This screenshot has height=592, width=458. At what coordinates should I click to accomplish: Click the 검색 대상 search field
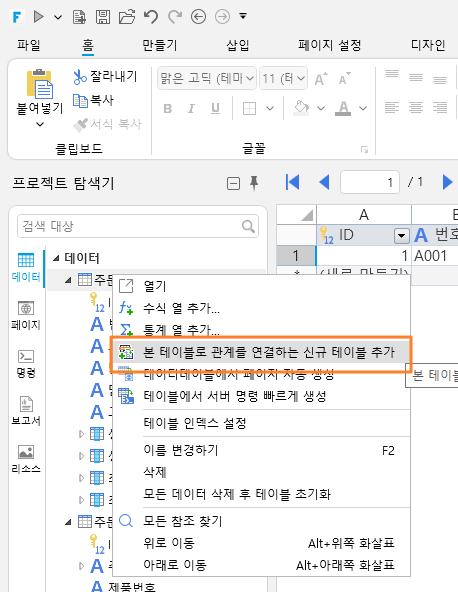click(x=138, y=226)
